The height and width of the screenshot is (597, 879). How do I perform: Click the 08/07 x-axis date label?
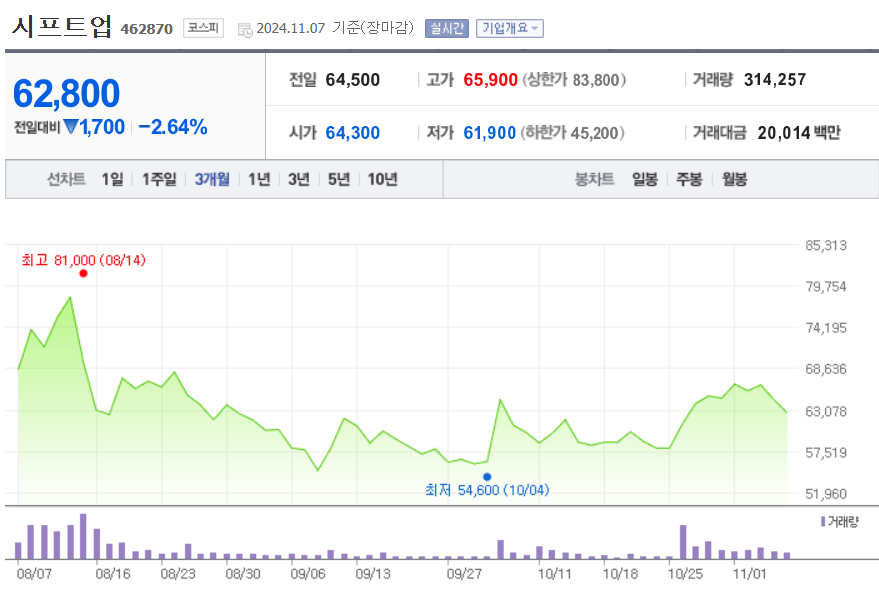(x=34, y=574)
